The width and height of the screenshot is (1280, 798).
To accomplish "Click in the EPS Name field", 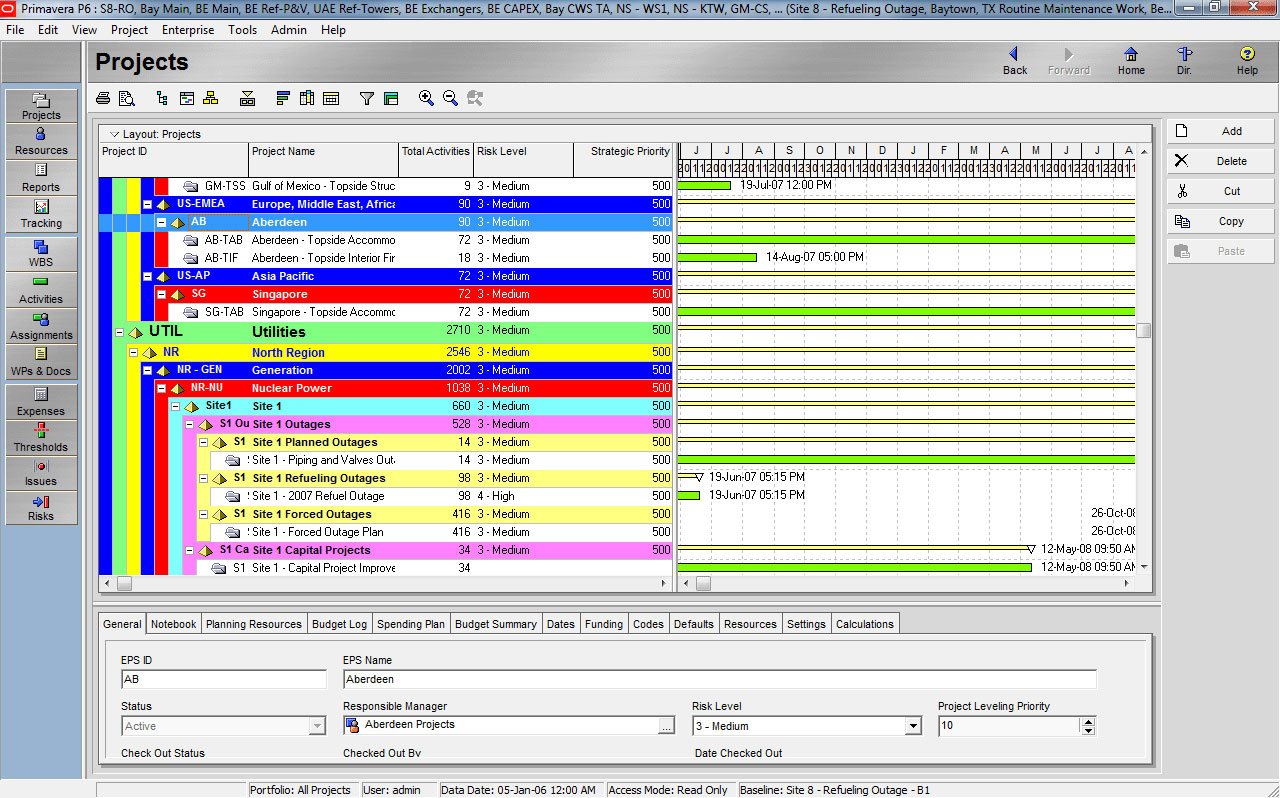I will pos(719,680).
